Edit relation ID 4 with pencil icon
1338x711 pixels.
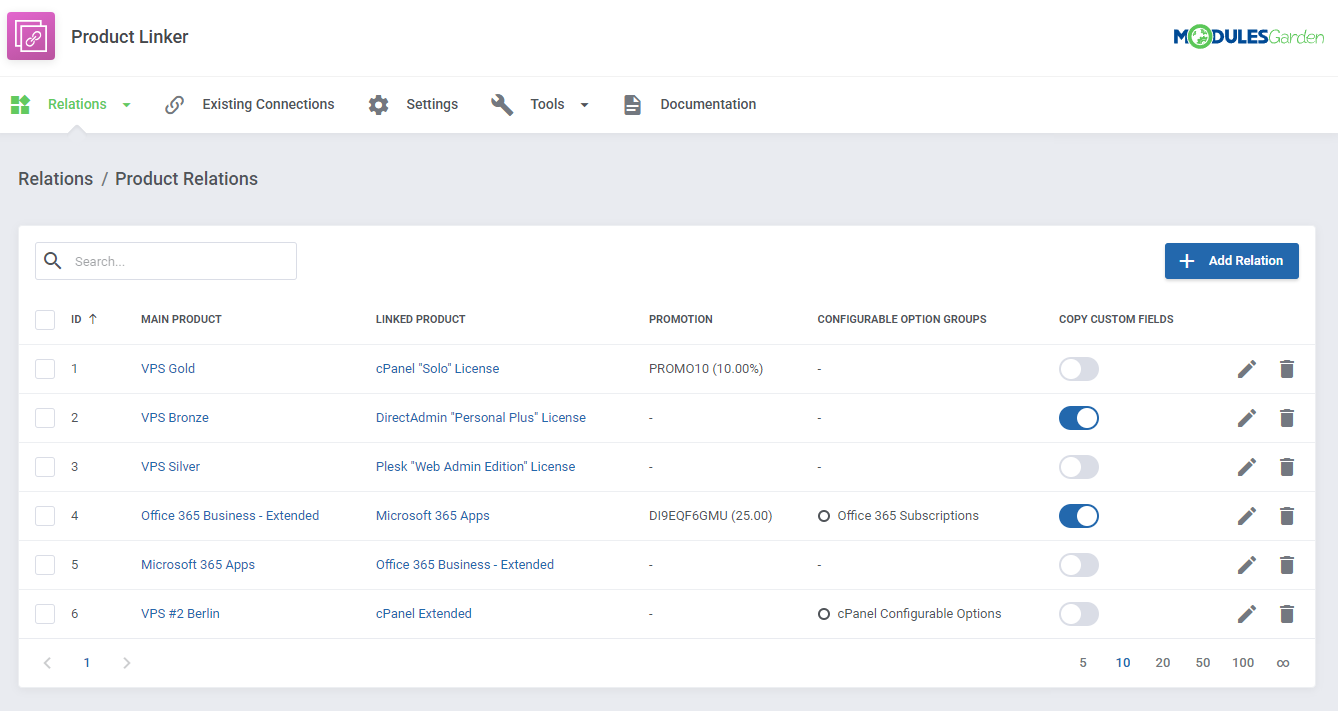pos(1246,516)
